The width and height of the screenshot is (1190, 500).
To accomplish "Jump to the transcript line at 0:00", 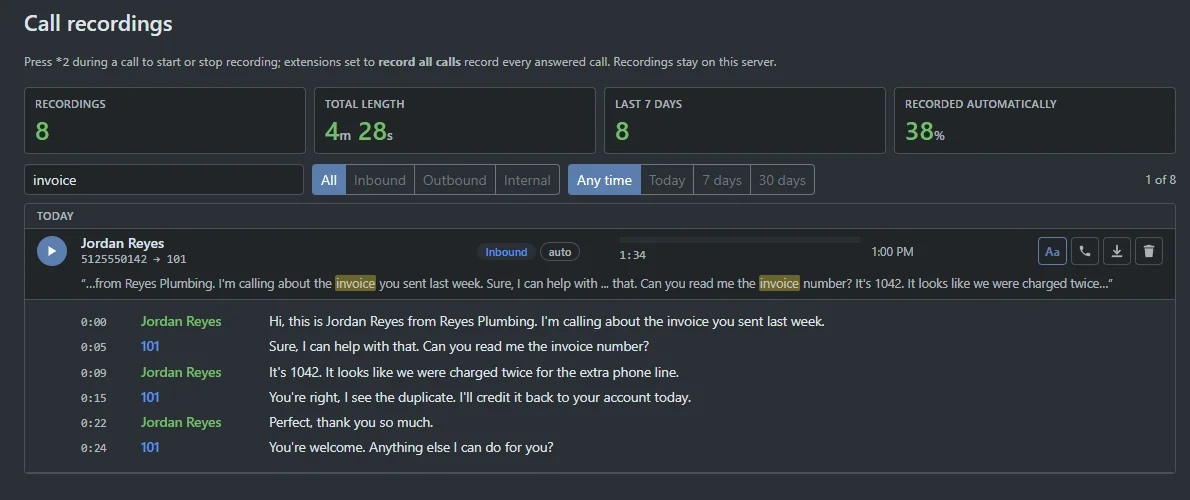I will (93, 322).
